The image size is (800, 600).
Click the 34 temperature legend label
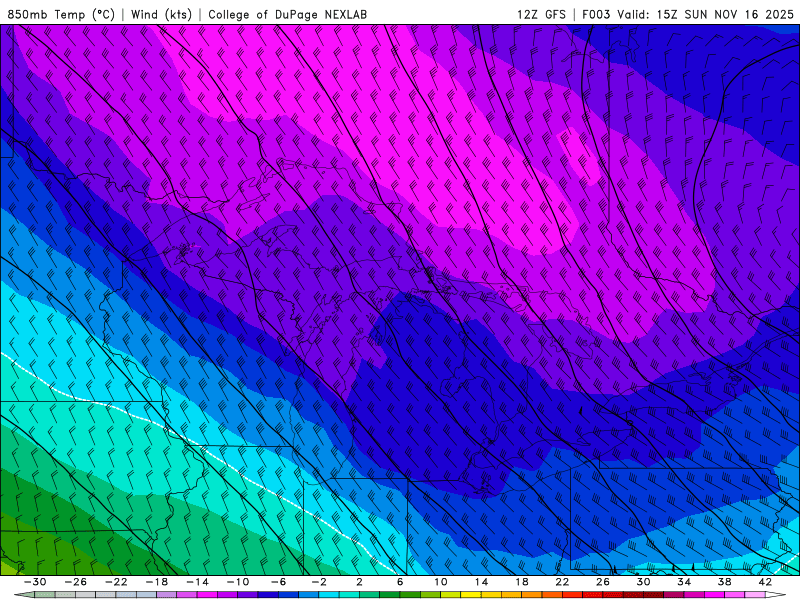click(x=684, y=582)
